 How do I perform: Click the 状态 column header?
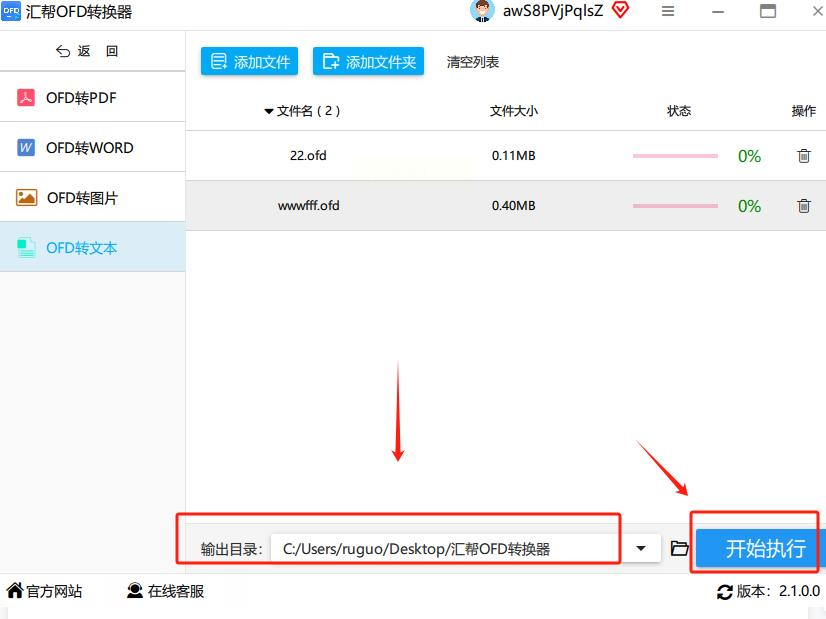678,111
